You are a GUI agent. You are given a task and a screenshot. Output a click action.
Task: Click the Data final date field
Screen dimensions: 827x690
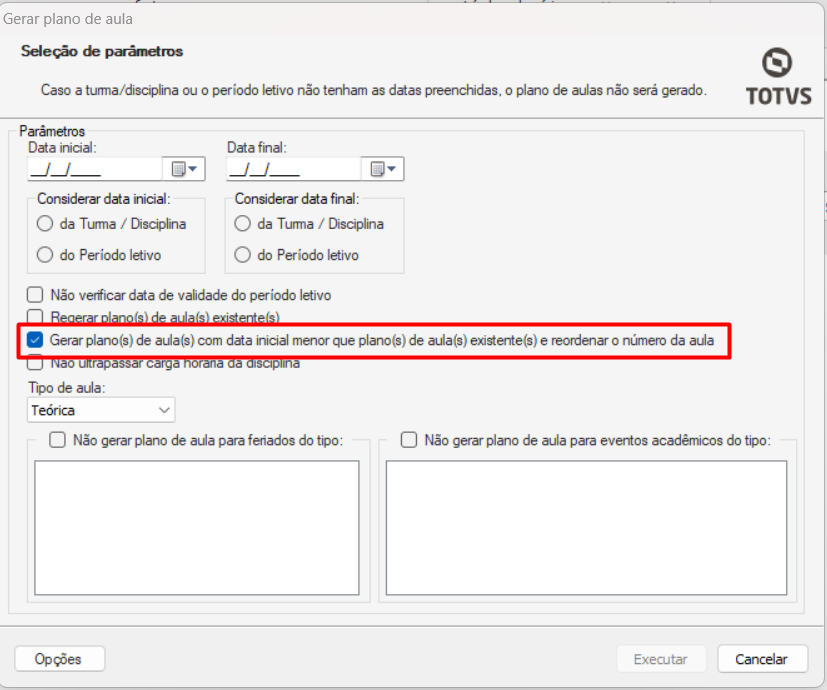[292, 169]
